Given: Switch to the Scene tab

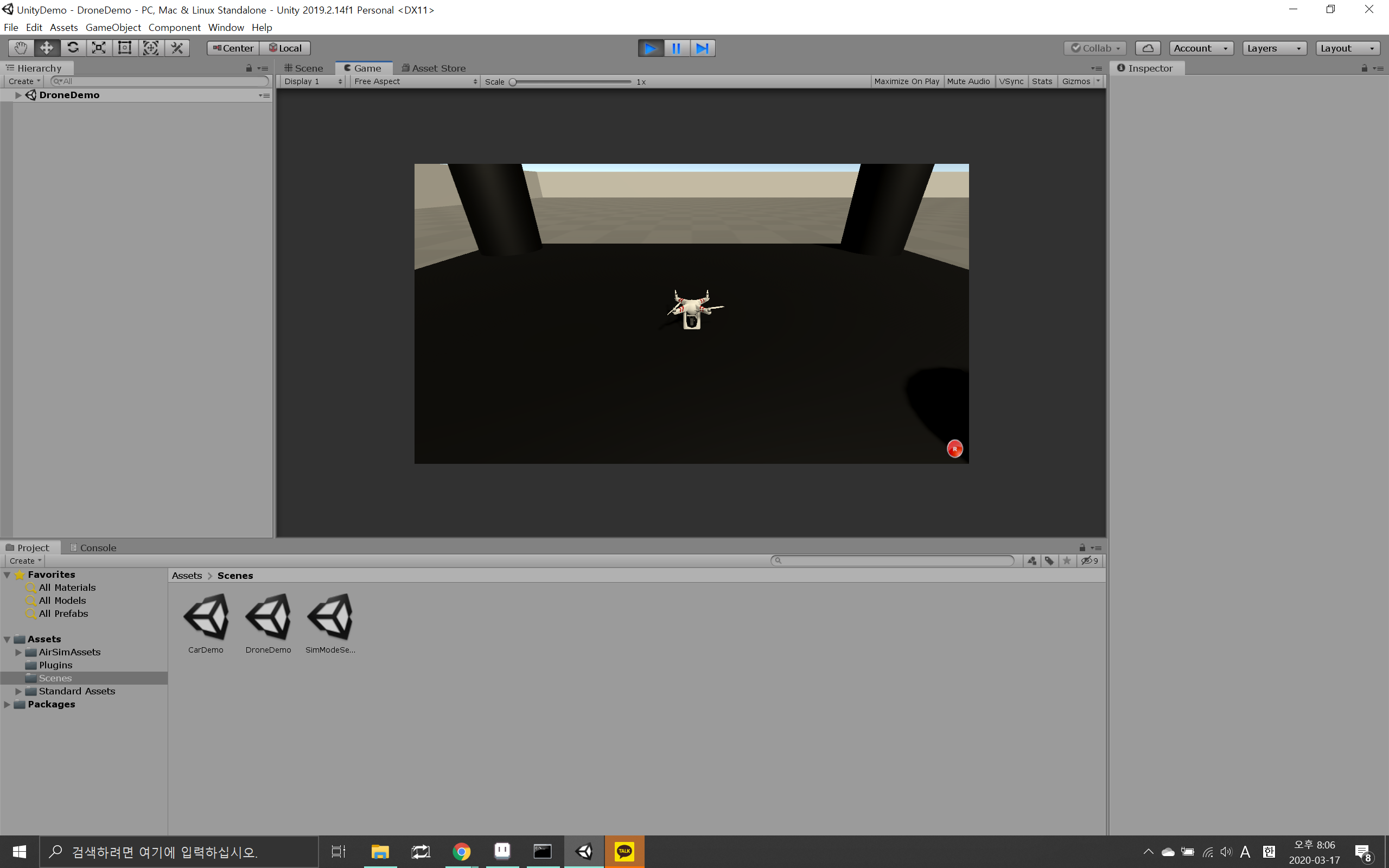Looking at the screenshot, I should (305, 68).
